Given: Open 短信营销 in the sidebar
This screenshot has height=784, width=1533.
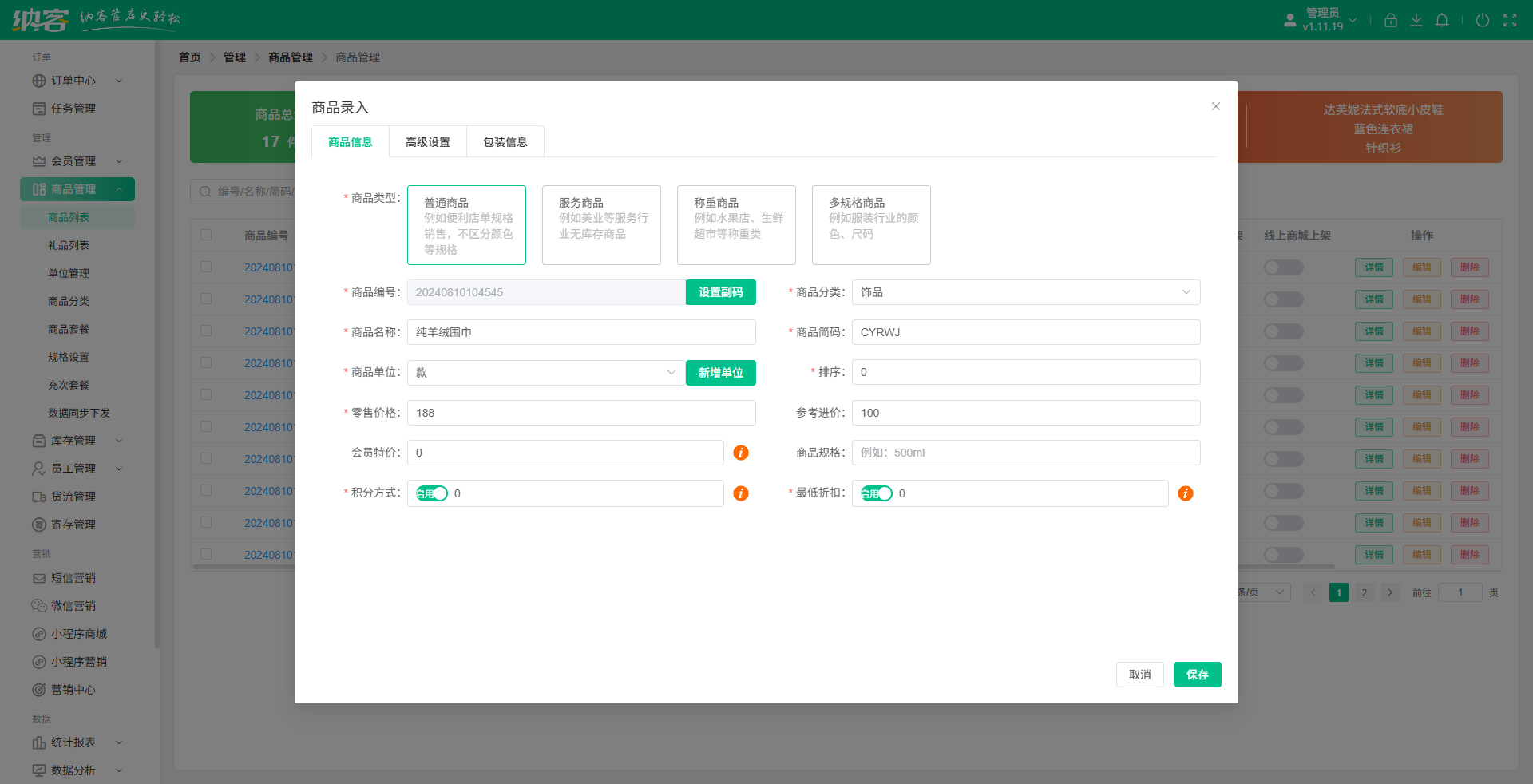Looking at the screenshot, I should (x=39, y=577).
